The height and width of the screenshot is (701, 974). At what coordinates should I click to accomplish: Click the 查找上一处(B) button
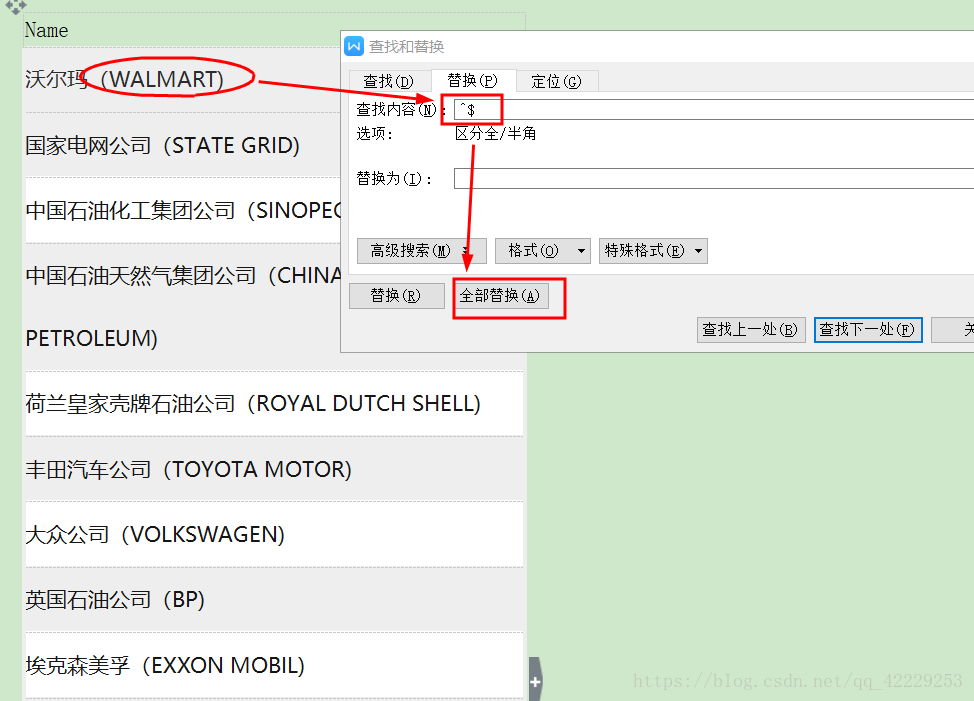(x=751, y=330)
